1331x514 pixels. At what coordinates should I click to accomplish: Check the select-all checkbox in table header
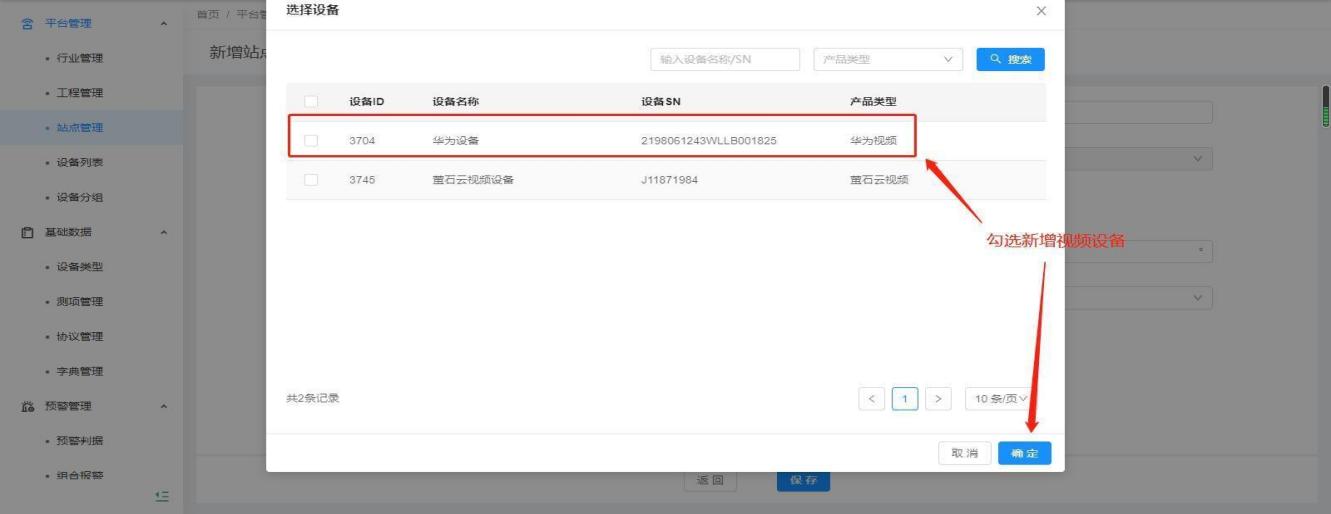[x=311, y=102]
